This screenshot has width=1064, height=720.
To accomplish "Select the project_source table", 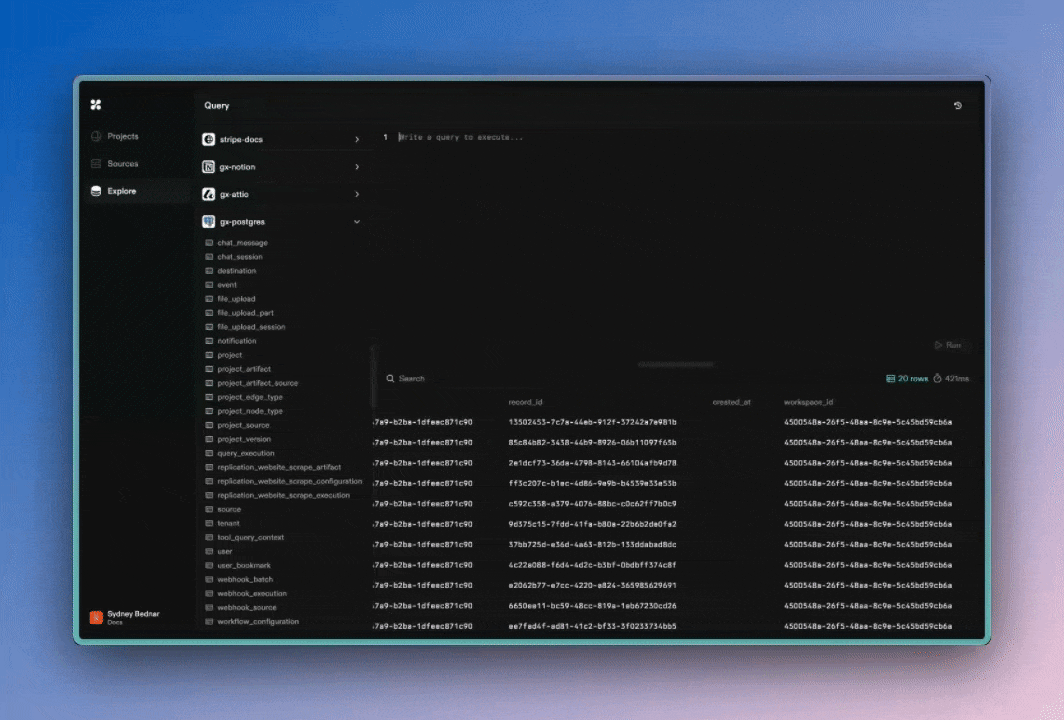I will click(x=243, y=425).
